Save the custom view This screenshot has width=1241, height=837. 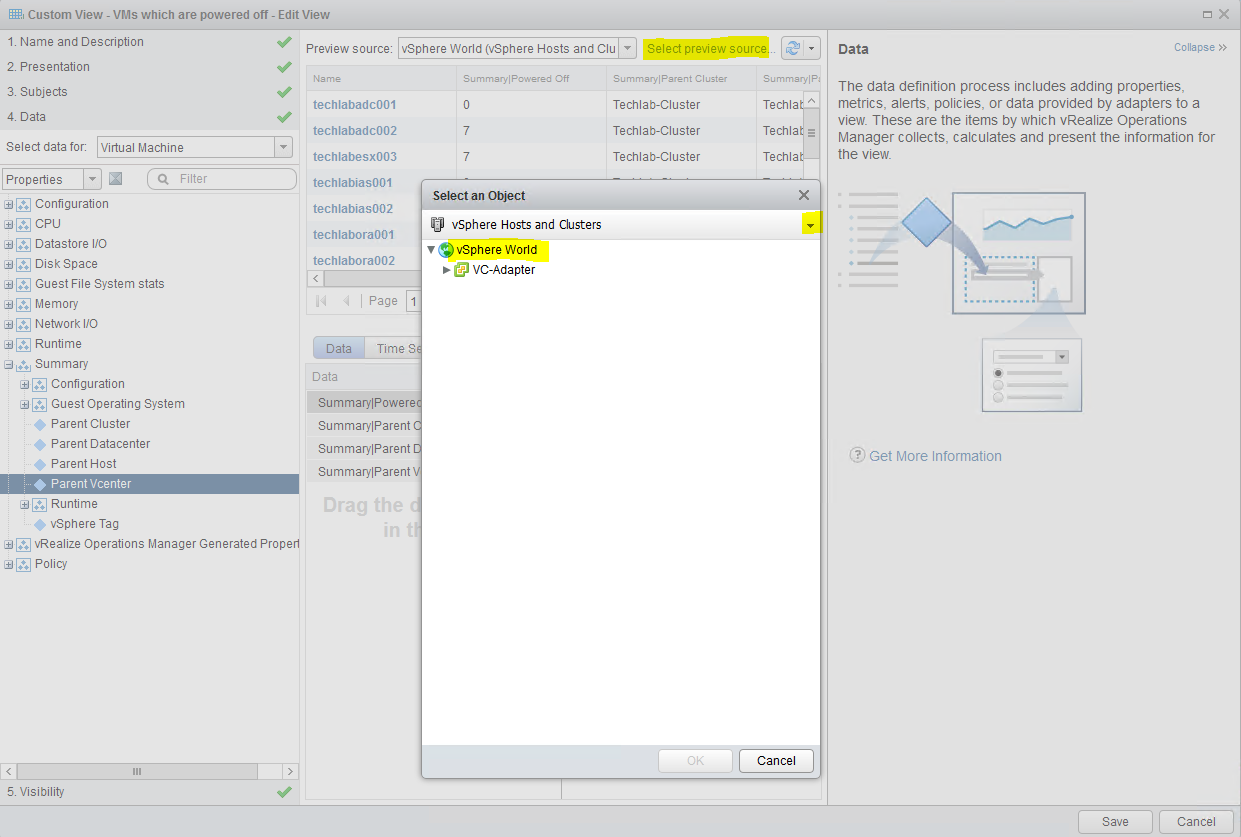(1115, 822)
